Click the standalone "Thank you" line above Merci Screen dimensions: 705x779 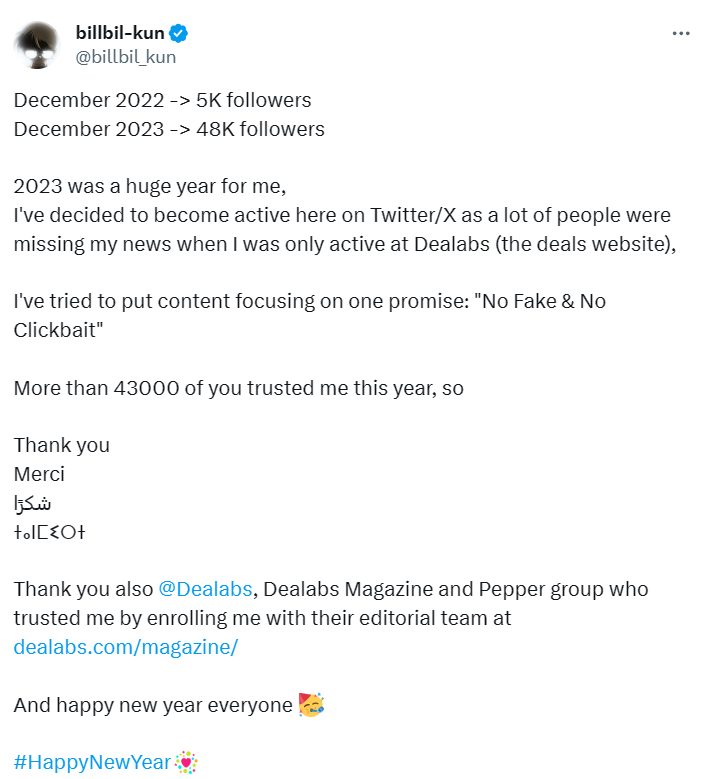62,446
